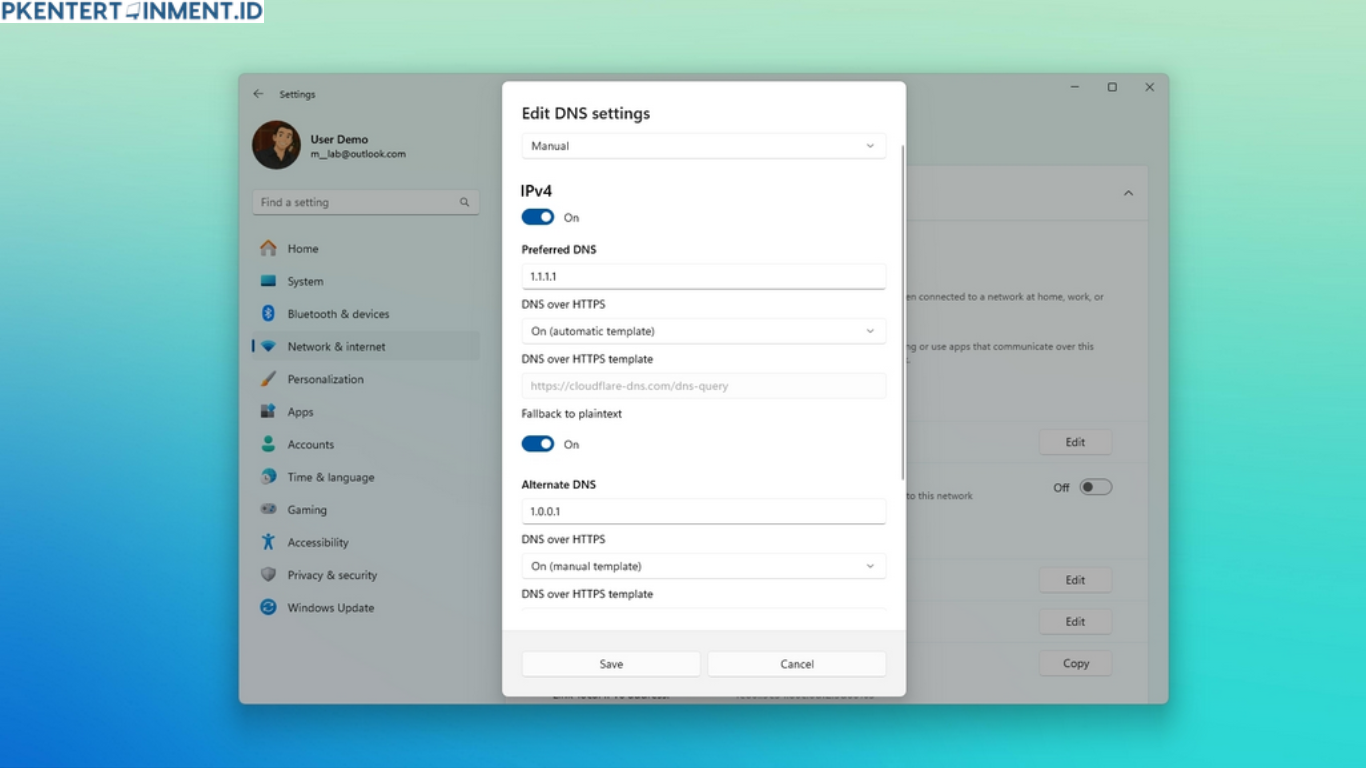
Task: Collapse the expanded network properties section
Action: coord(1129,193)
